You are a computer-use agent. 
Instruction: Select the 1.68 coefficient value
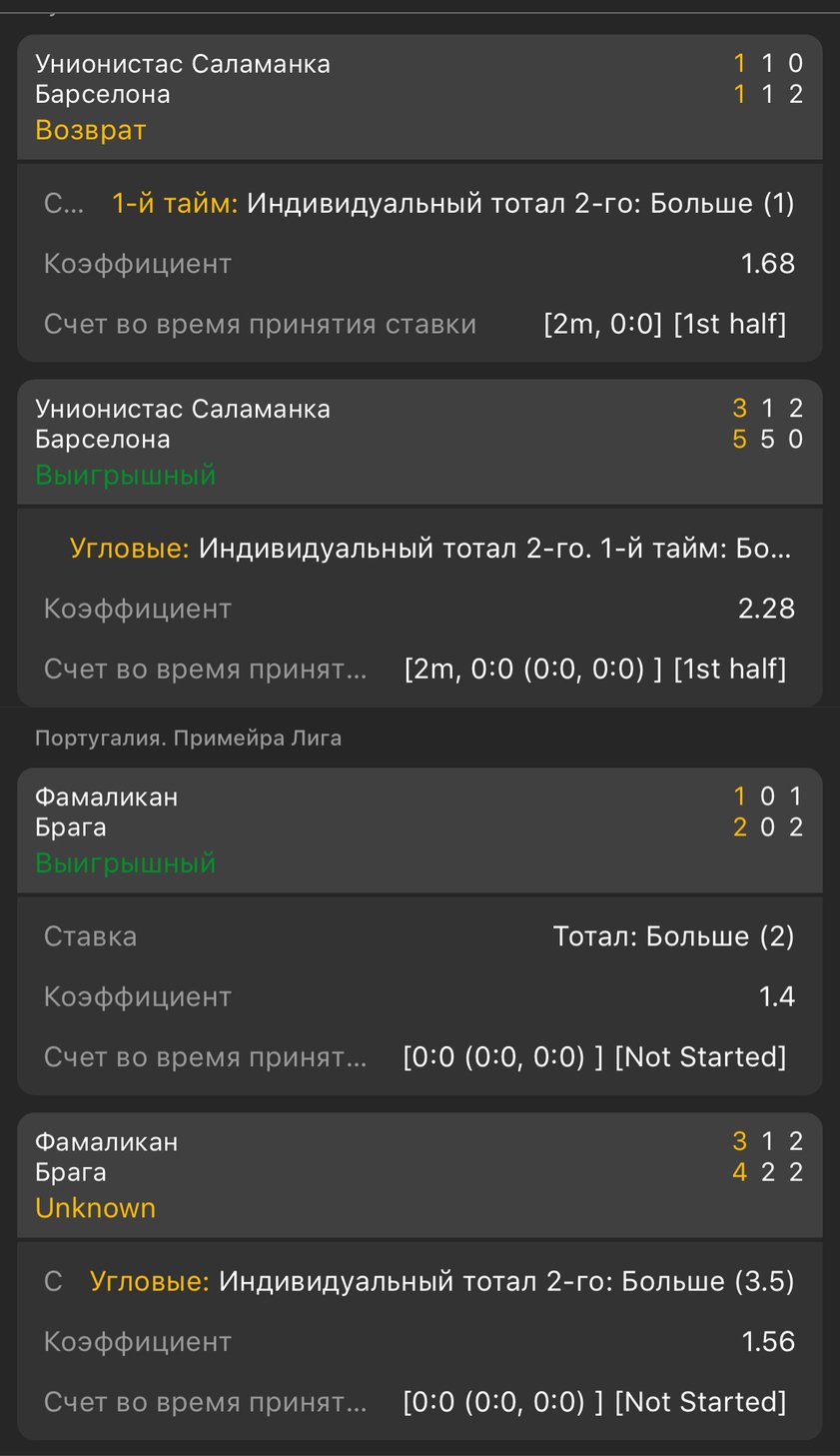(767, 264)
